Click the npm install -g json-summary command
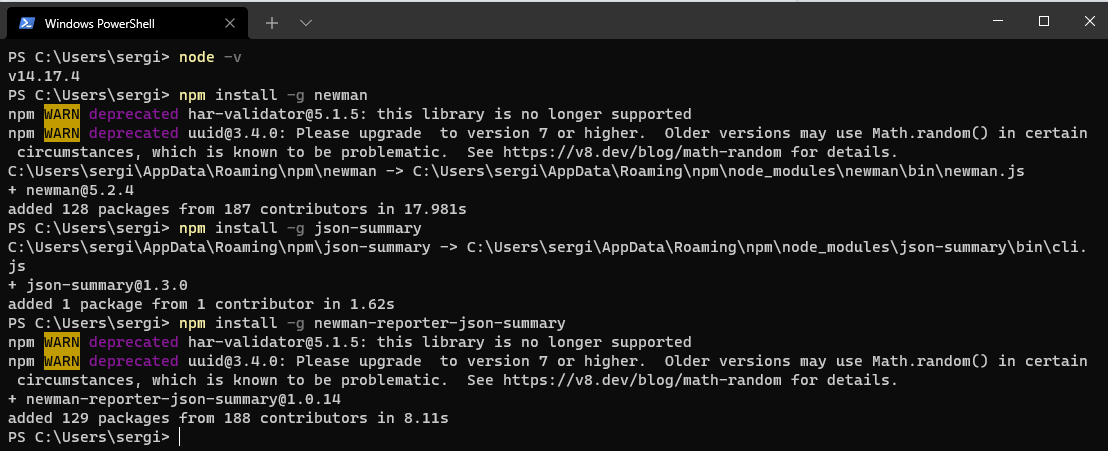Image resolution: width=1108 pixels, height=451 pixels. 300,228
